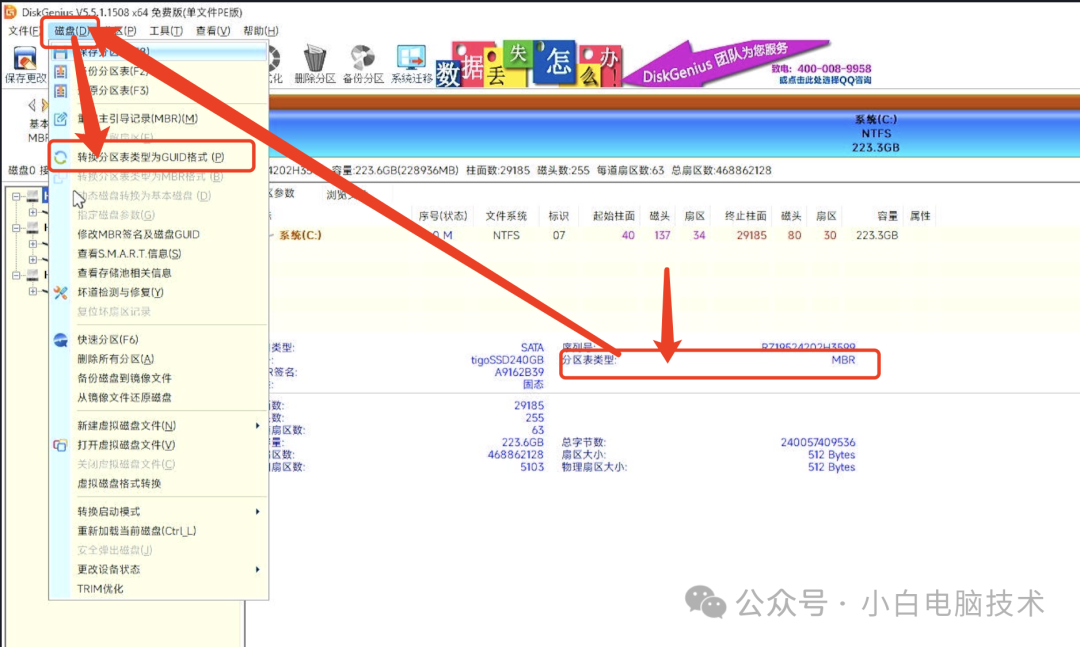1080x647 pixels.
Task: Click the 07 identifier cell
Action: pyautogui.click(x=559, y=236)
